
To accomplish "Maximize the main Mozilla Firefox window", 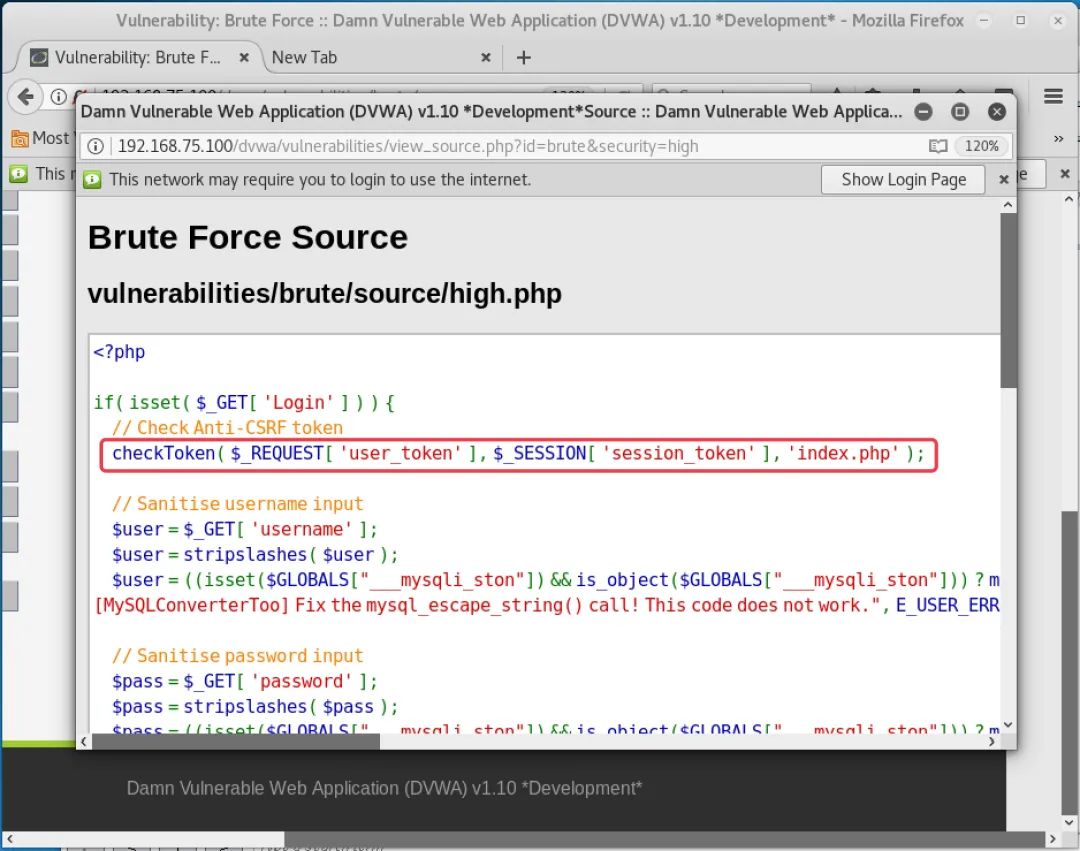I will pyautogui.click(x=1021, y=21).
